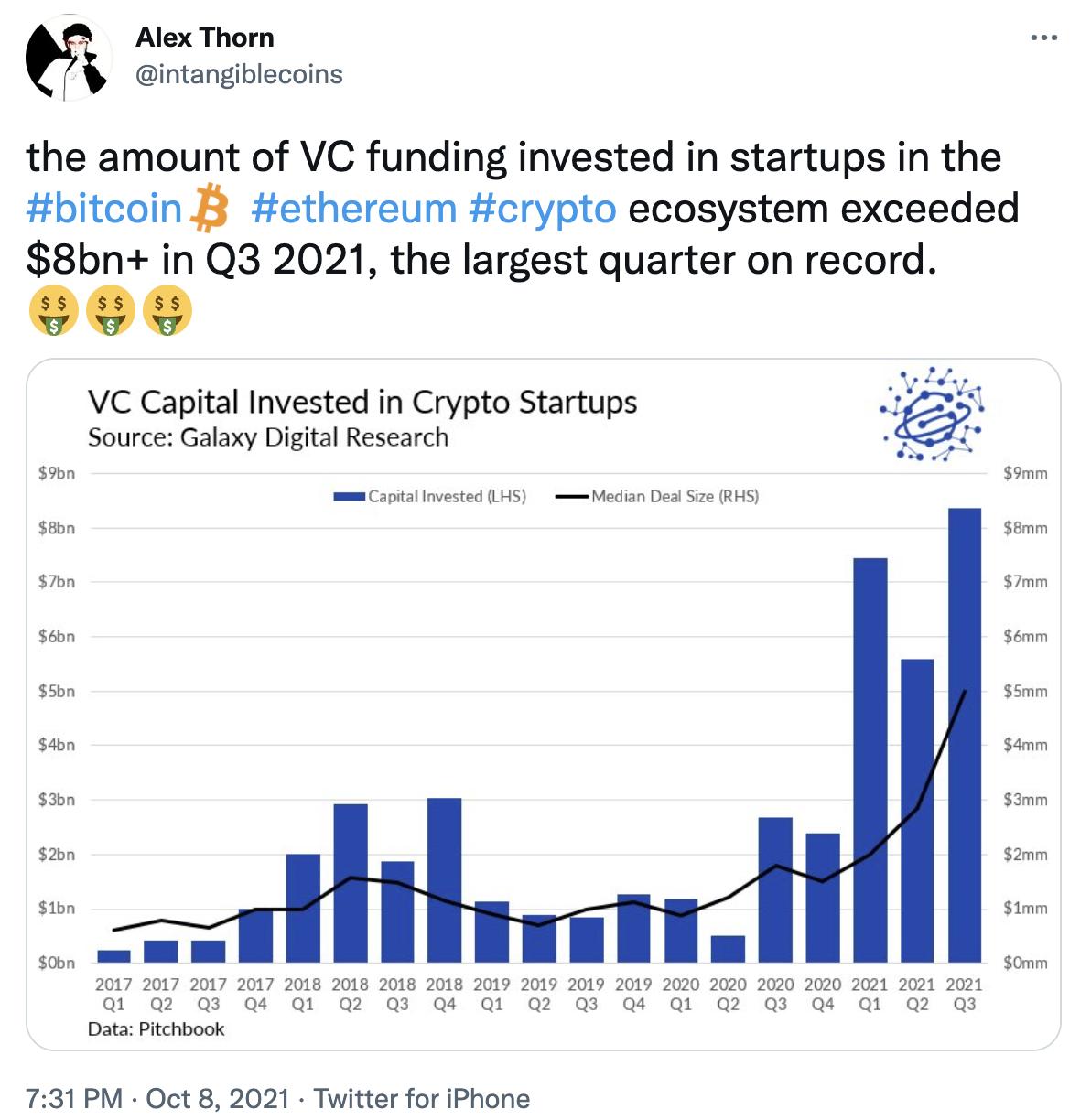Click the Median Deal Size legend line
1091x1120 pixels.
point(572,497)
